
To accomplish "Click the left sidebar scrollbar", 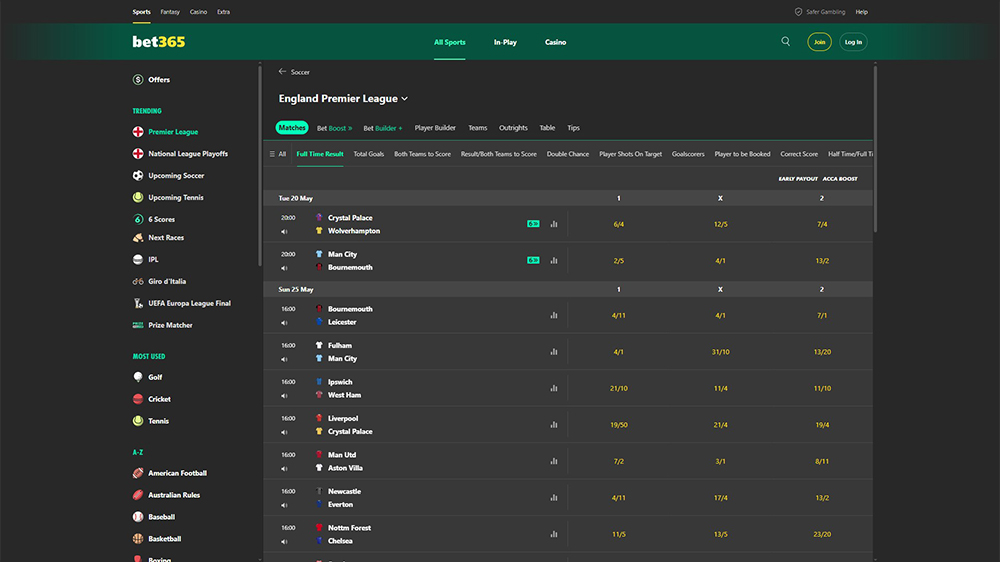I will coord(260,166).
